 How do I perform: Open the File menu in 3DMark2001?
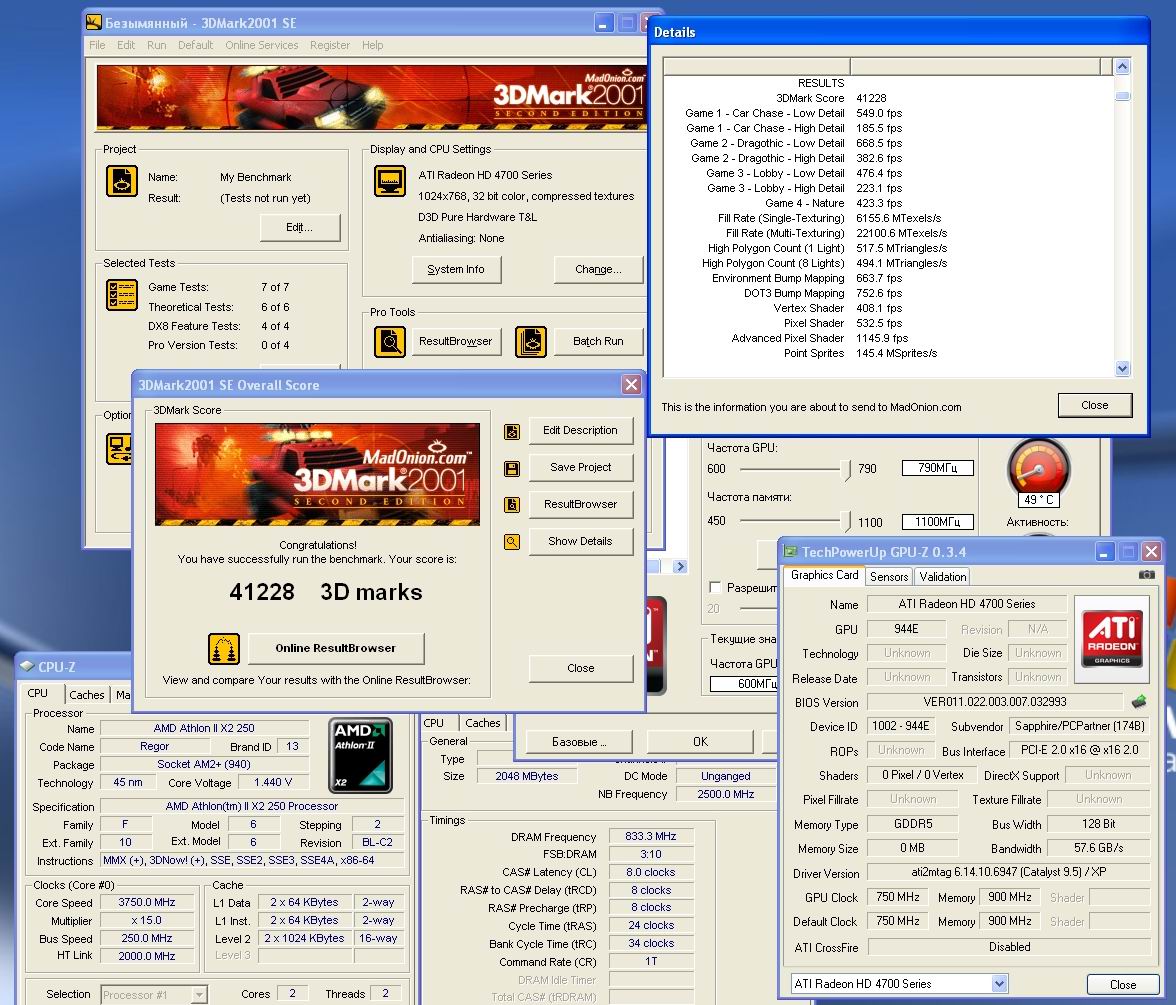click(x=98, y=45)
